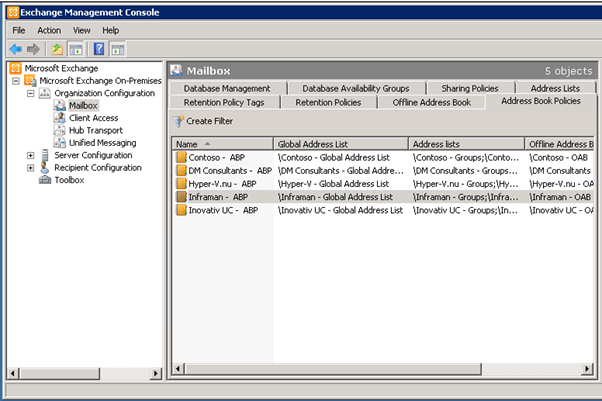Image resolution: width=602 pixels, height=401 pixels.
Task: Switch to the Retention Policies tab
Action: click(328, 102)
